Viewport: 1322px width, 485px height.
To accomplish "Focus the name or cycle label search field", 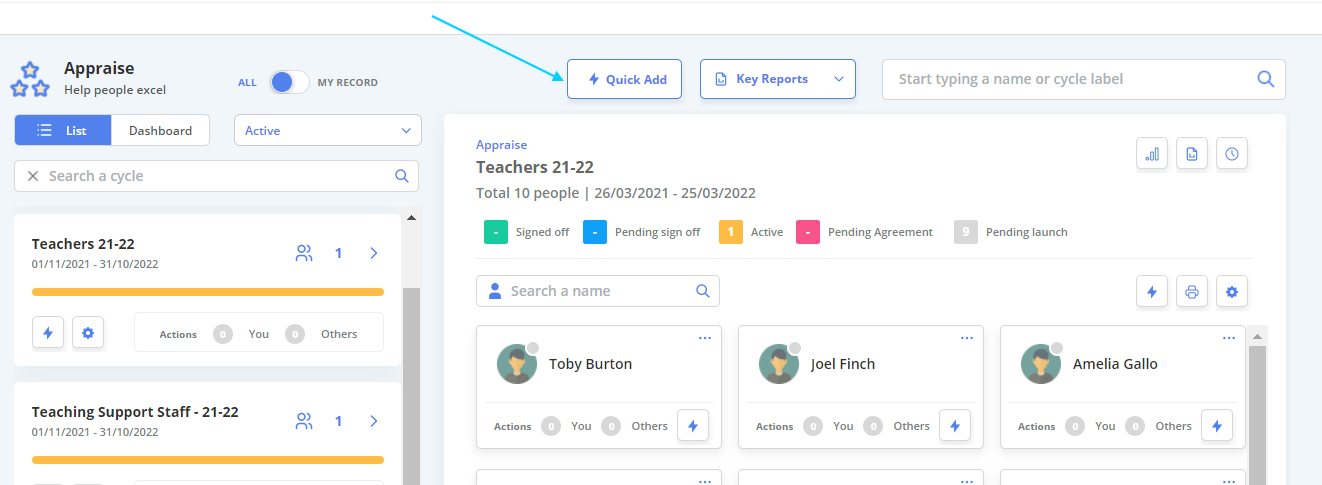I will pyautogui.click(x=1083, y=79).
